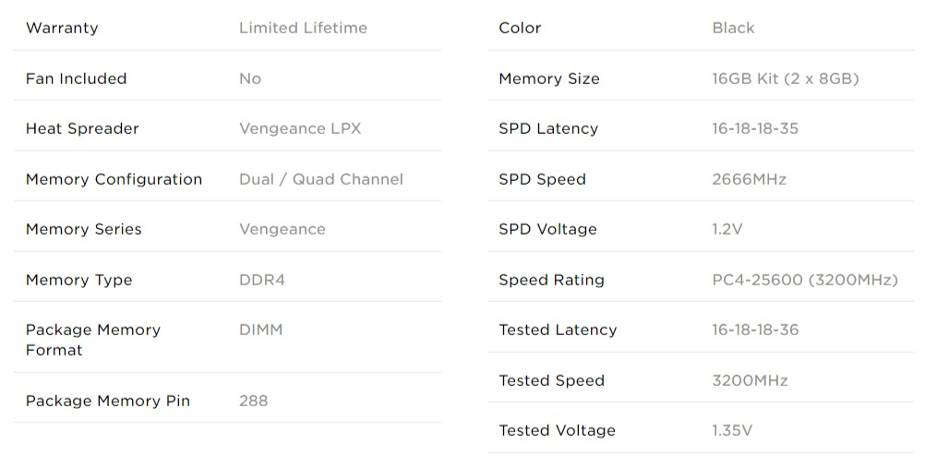The image size is (925, 469).
Task: Click the Package Memory Format label
Action: pos(93,340)
